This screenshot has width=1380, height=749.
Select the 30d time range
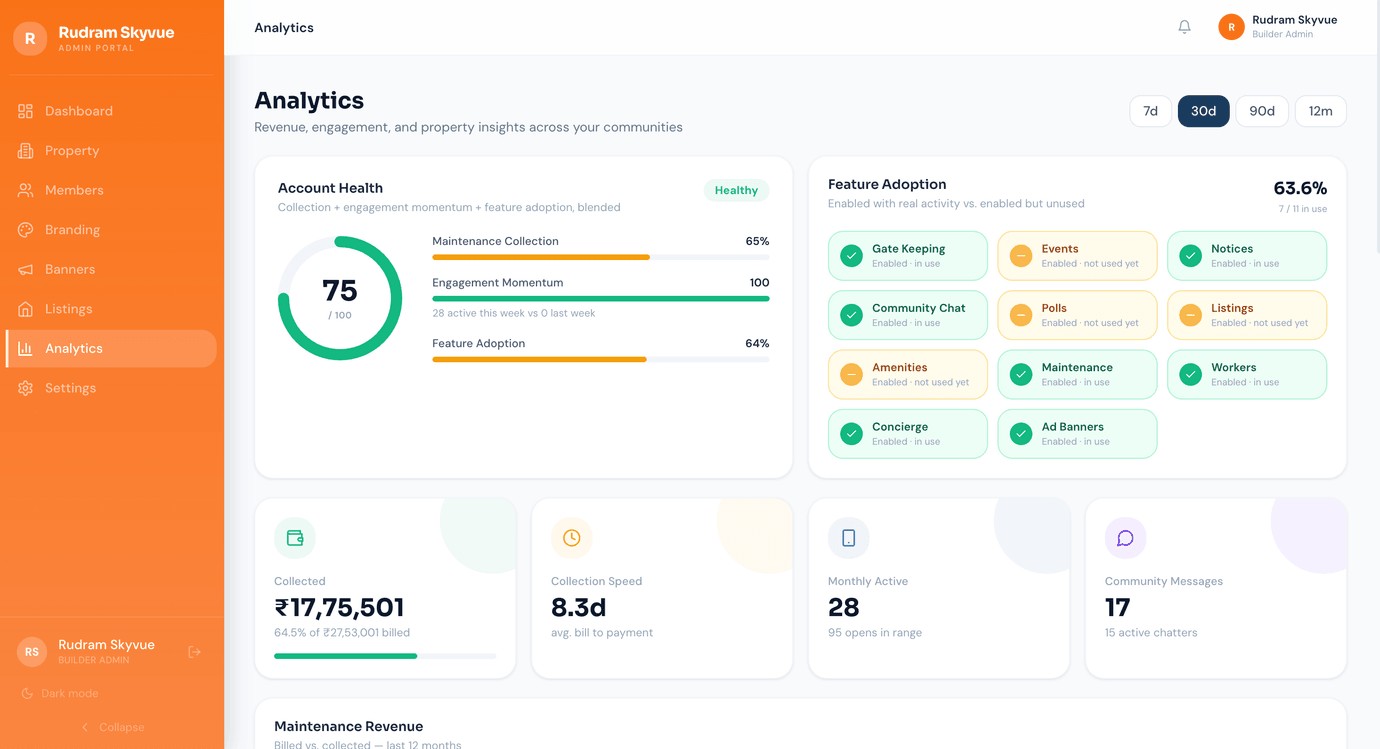pos(1203,111)
